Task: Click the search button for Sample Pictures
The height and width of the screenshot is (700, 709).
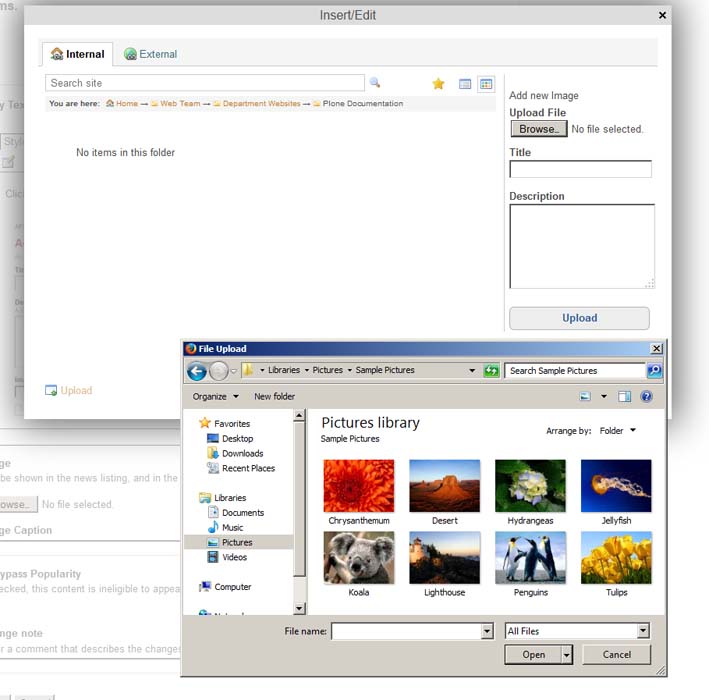Action: click(x=654, y=370)
